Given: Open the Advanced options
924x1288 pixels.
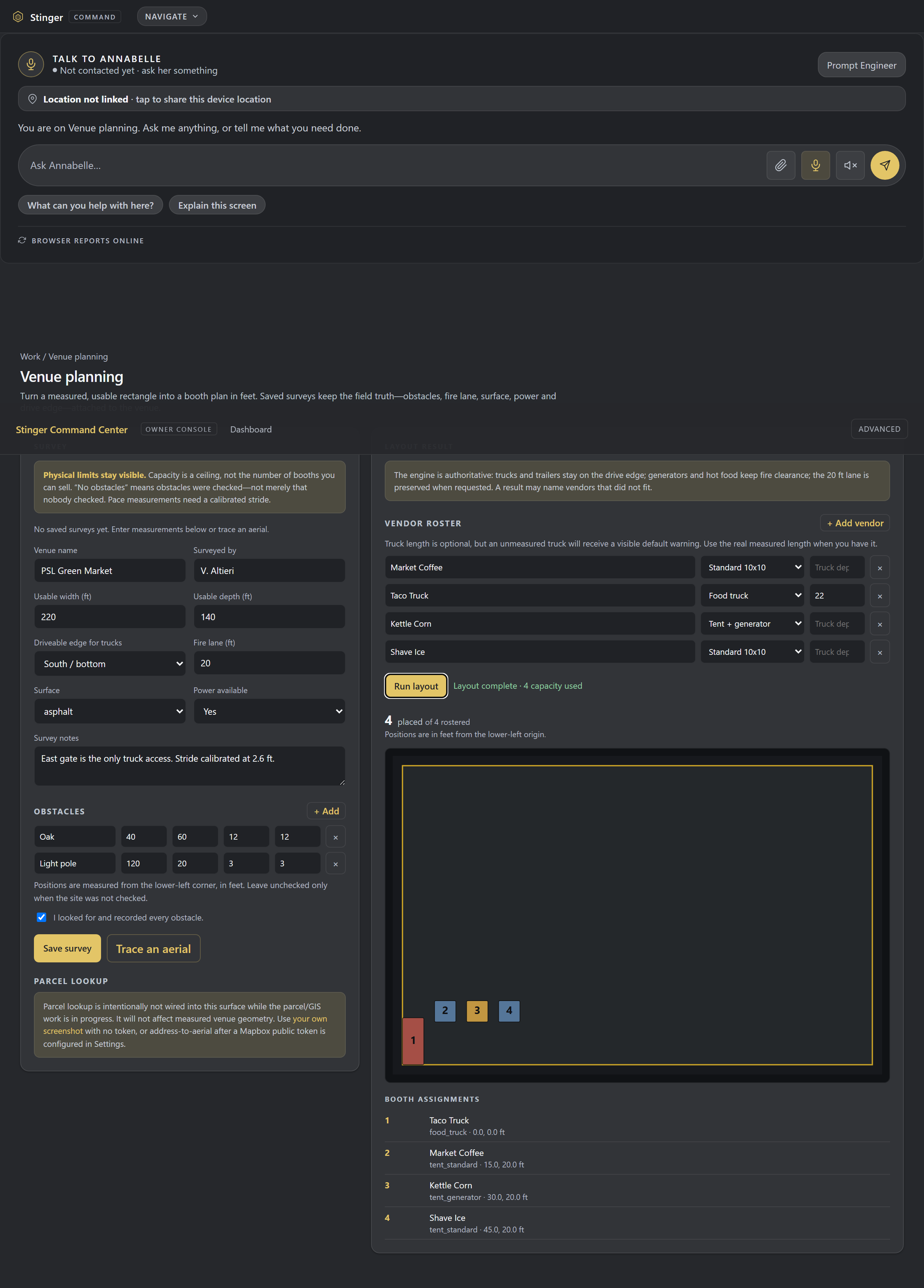Looking at the screenshot, I should coord(879,429).
